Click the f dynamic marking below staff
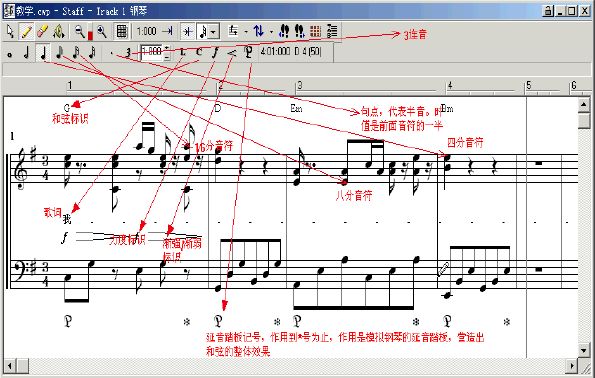595x378 pixels. 65,238
